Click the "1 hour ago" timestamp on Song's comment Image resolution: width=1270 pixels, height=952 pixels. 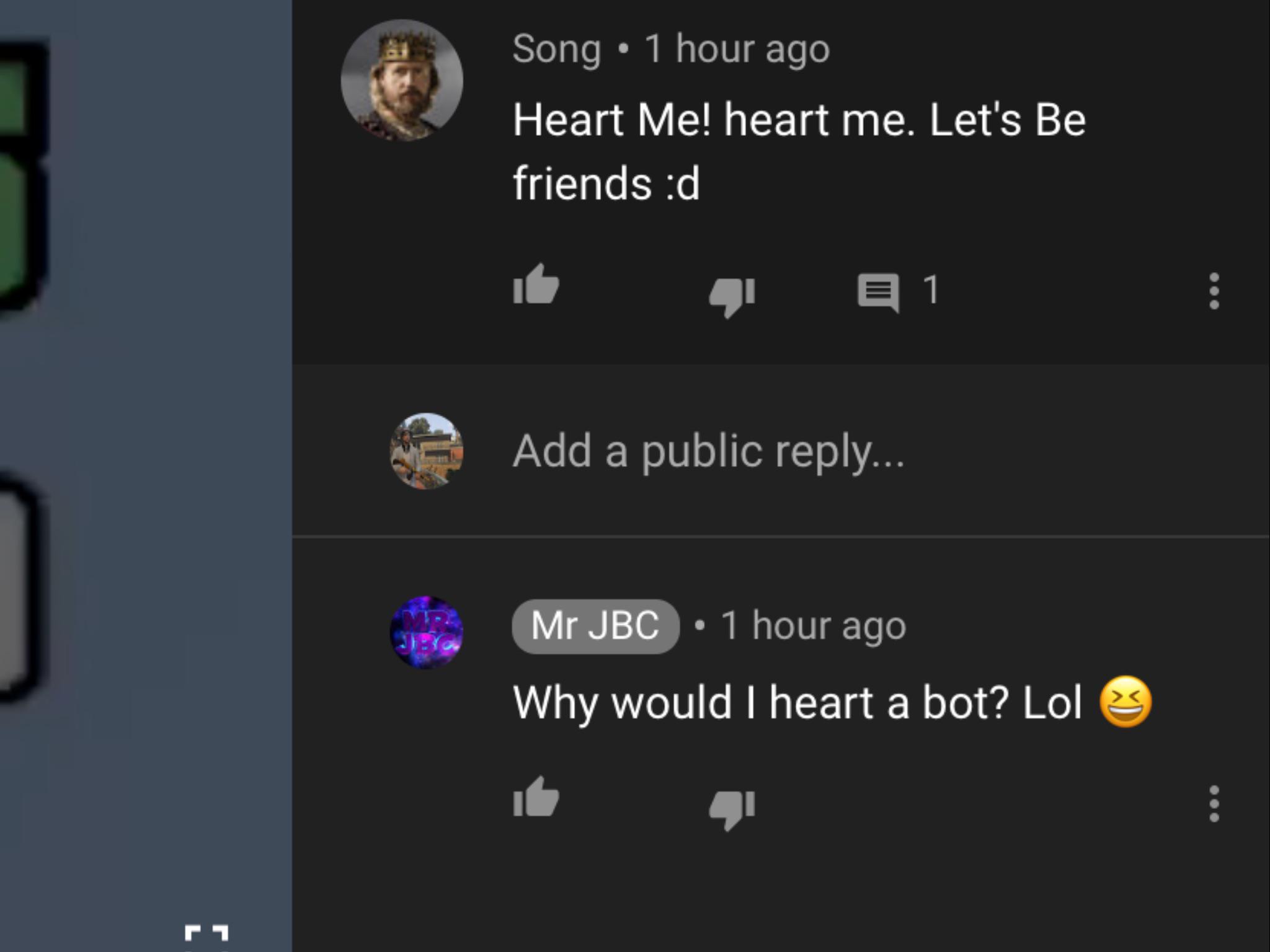click(737, 49)
